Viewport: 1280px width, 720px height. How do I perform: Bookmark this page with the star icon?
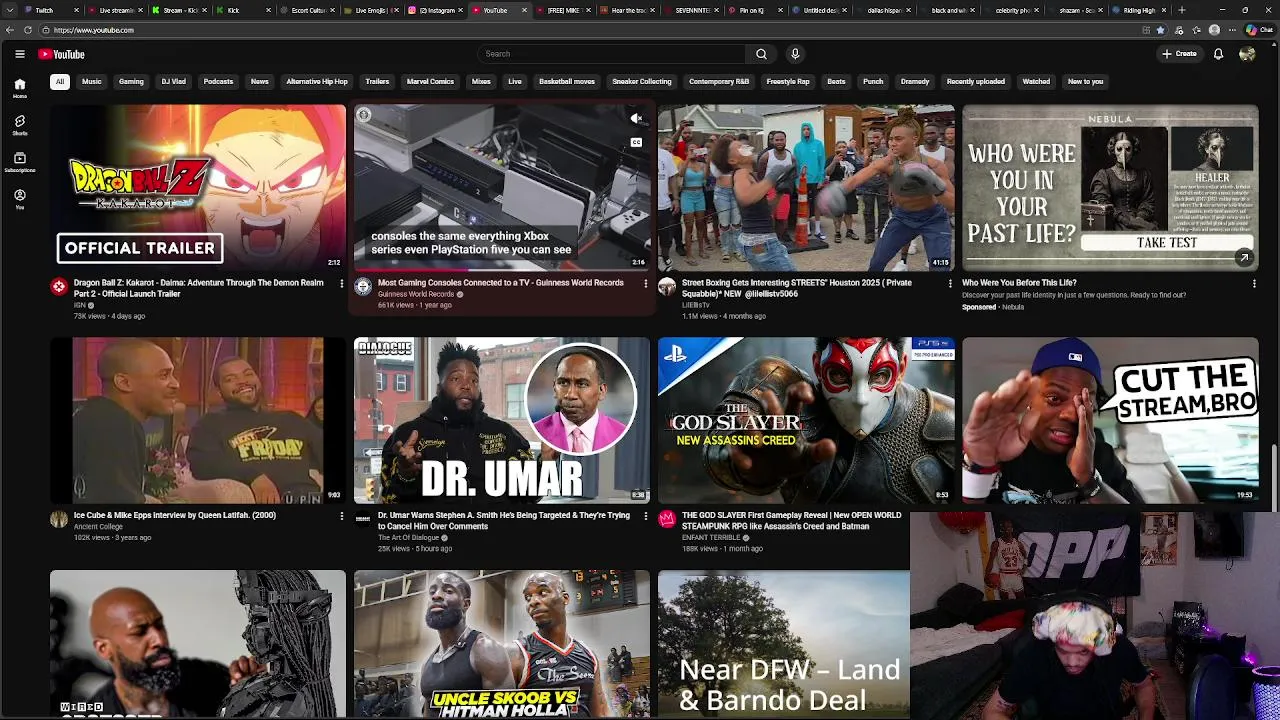click(1160, 30)
